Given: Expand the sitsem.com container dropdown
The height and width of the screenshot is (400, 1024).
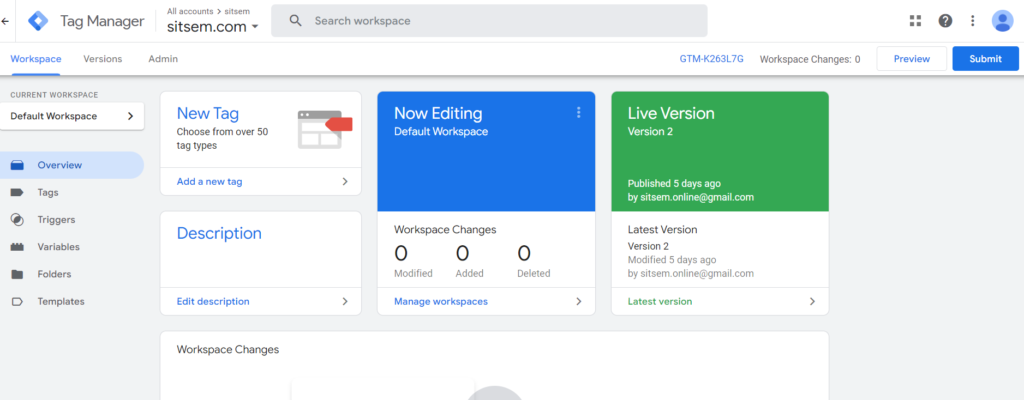Looking at the screenshot, I should pyautogui.click(x=255, y=27).
